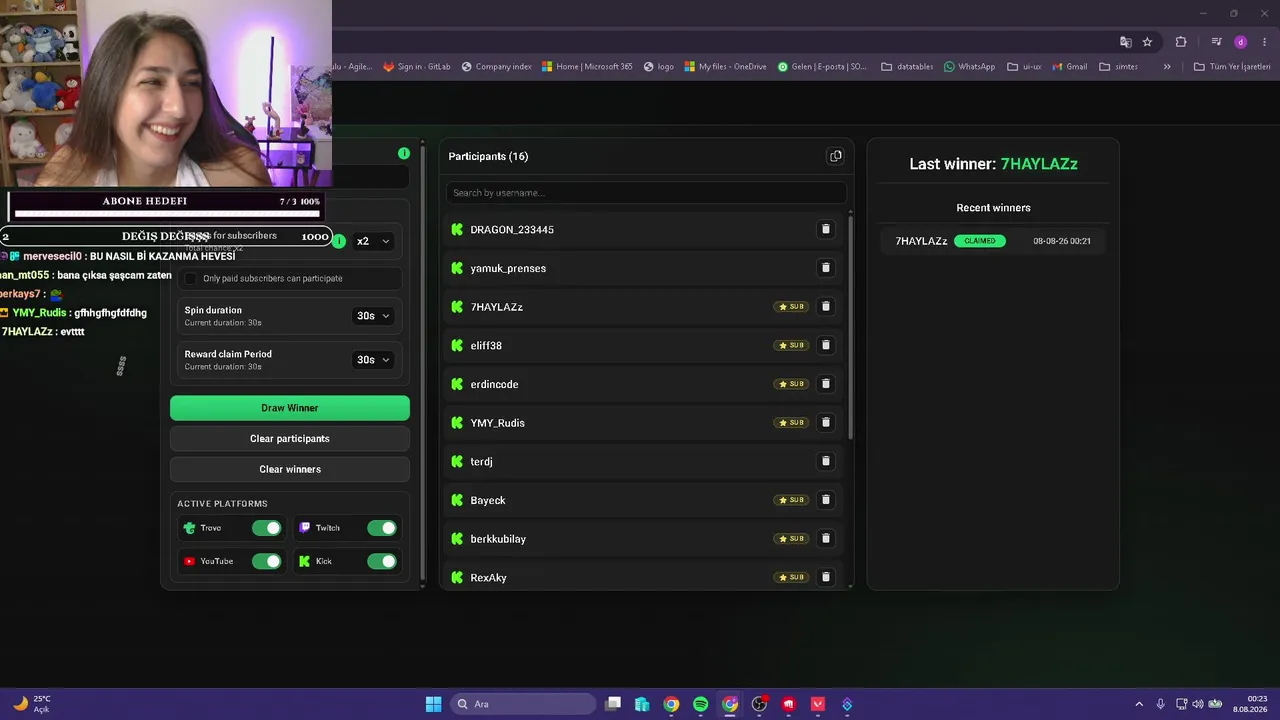Open the Gmail bookmark

pos(1069,67)
